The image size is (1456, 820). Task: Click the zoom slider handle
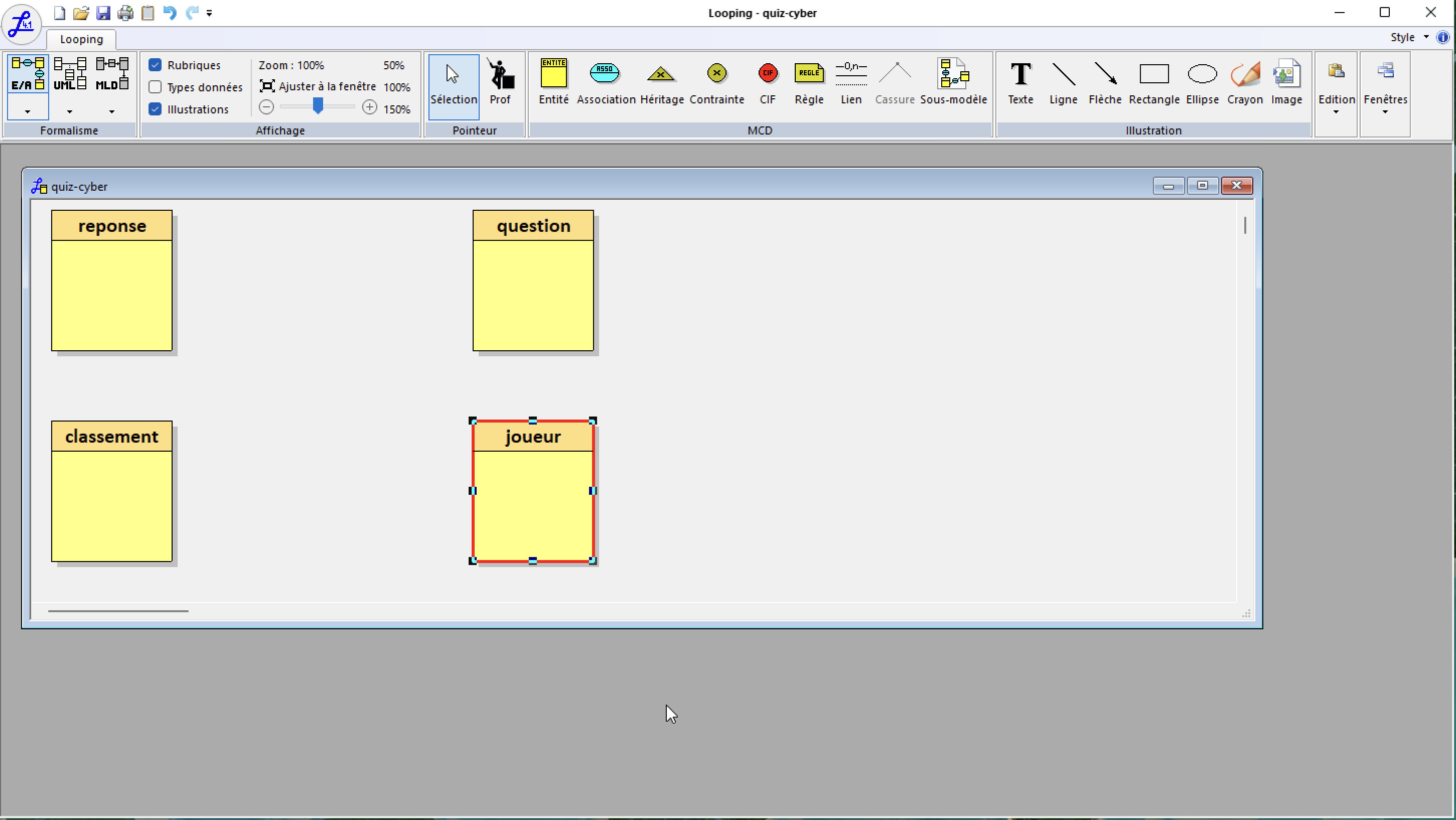tap(318, 106)
